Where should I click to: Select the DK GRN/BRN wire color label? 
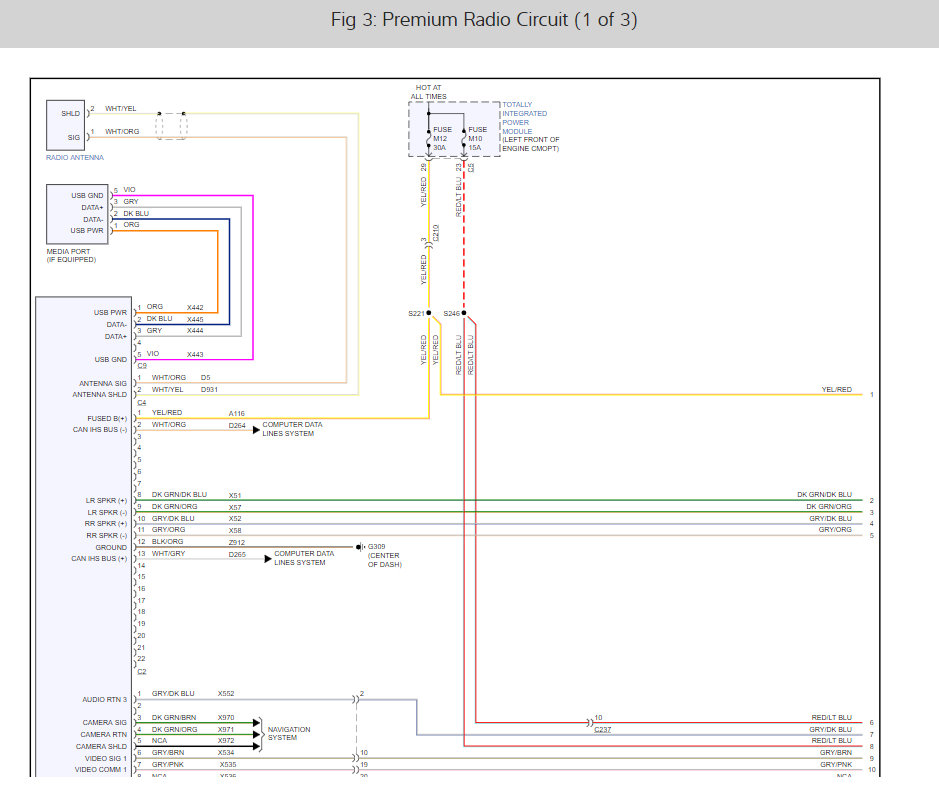coord(174,717)
